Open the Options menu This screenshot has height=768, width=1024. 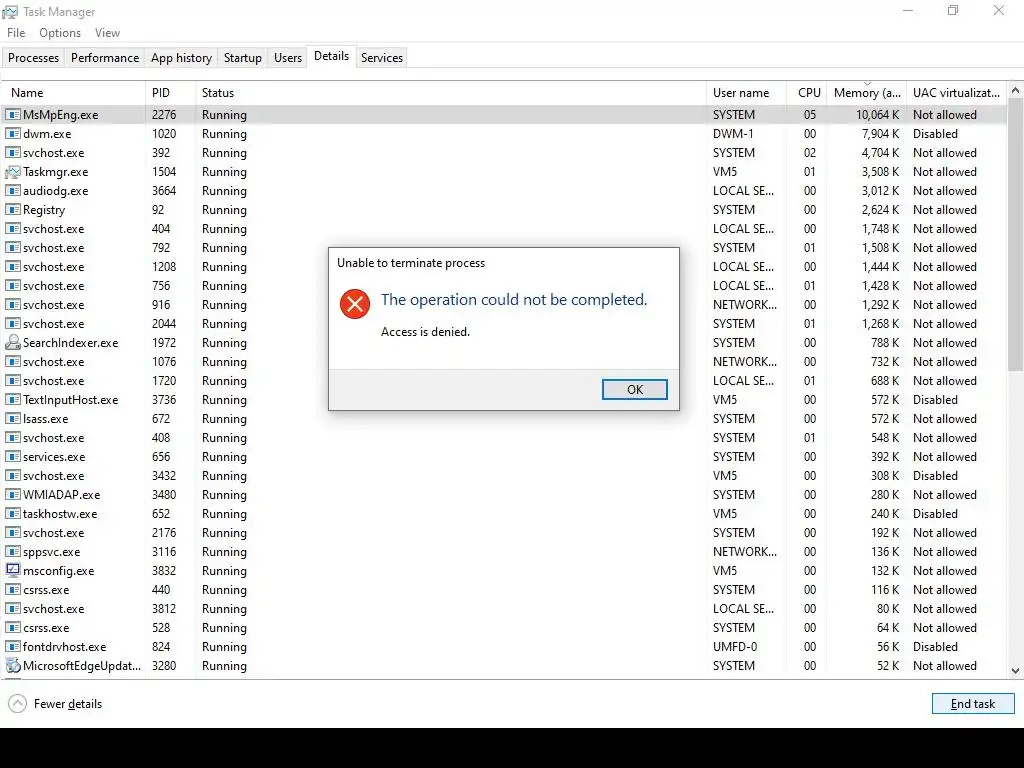point(60,33)
